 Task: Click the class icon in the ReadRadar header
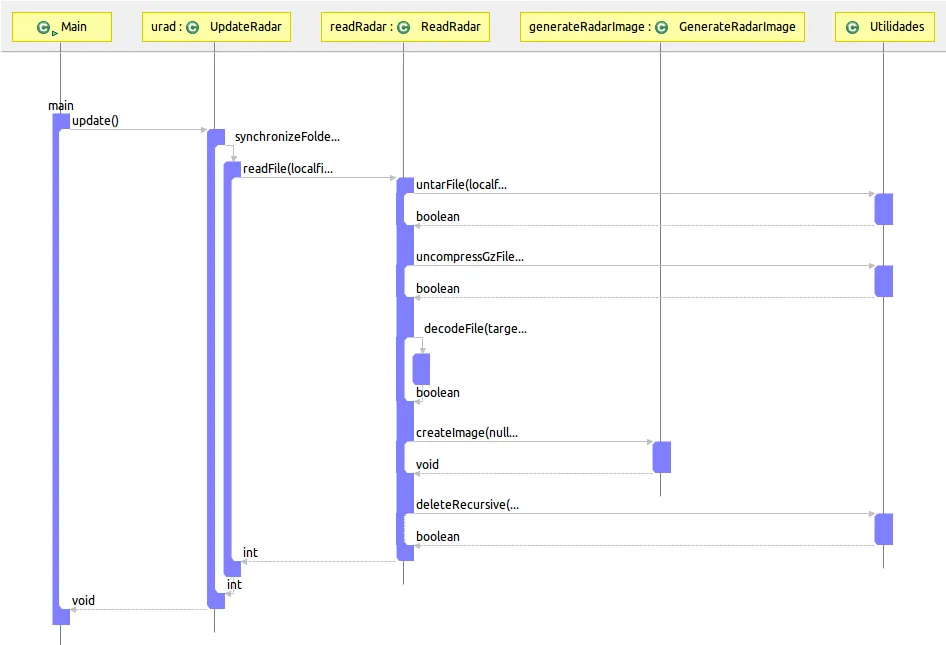tap(404, 27)
